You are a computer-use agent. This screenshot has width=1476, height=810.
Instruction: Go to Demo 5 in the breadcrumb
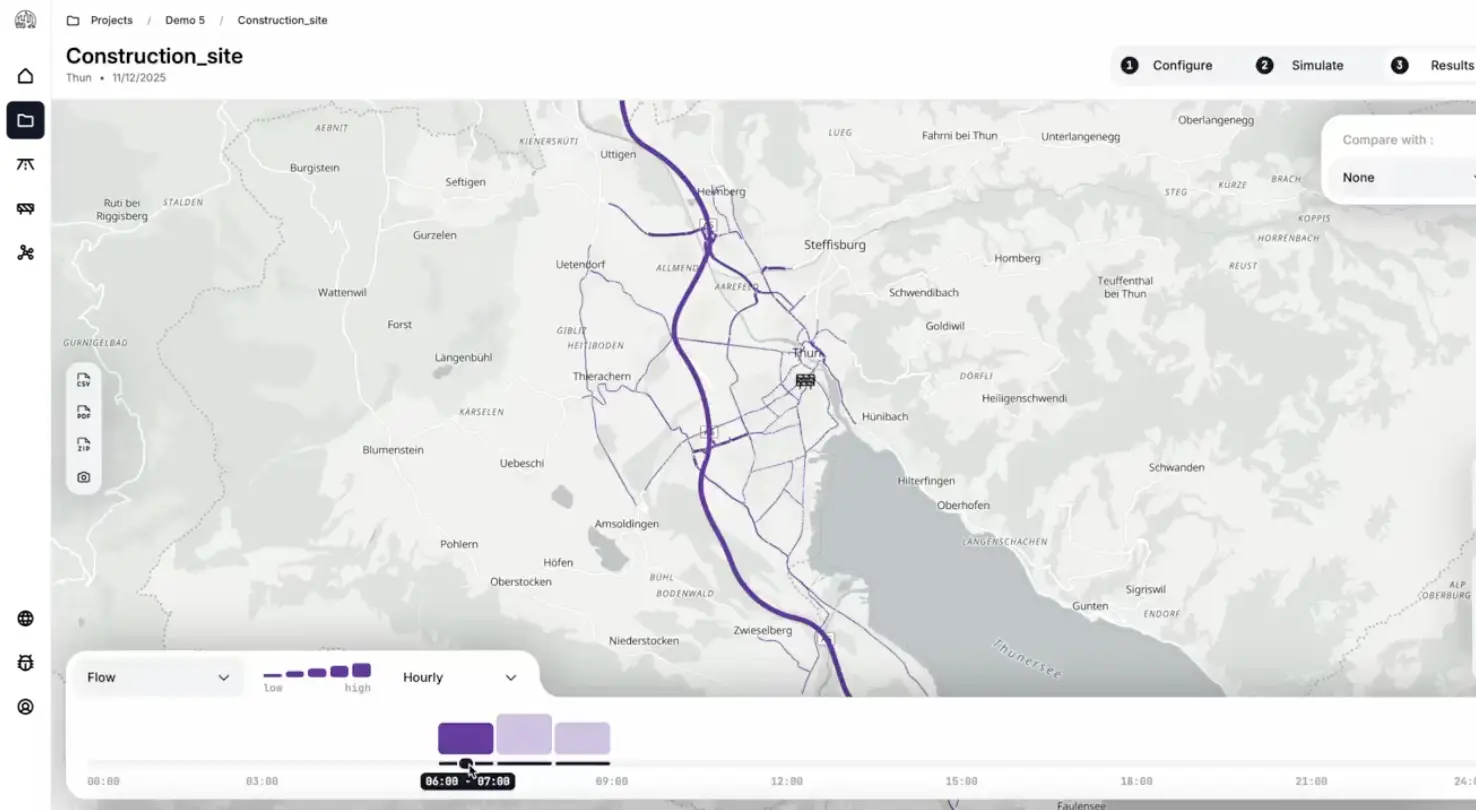[185, 20]
